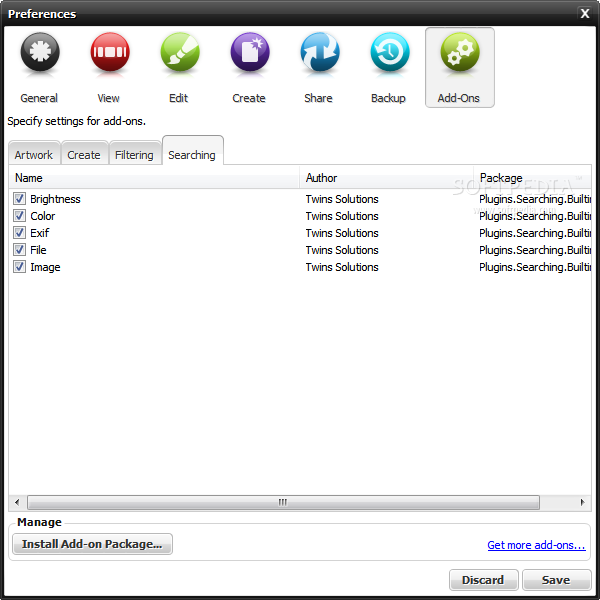
Task: Select the Image row name text
Action: pyautogui.click(x=45, y=267)
